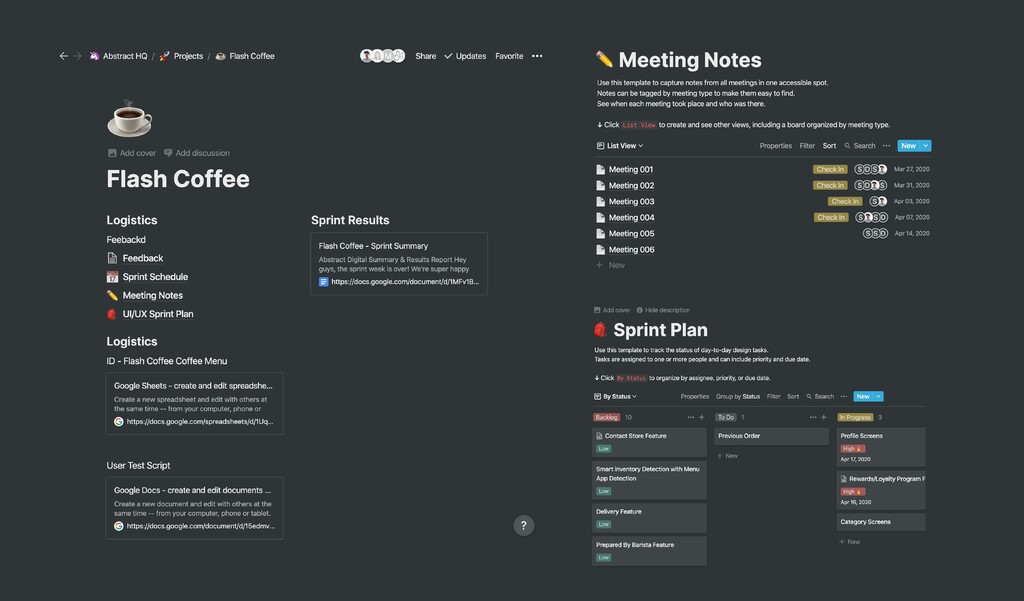The width and height of the screenshot is (1024, 601).
Task: Open the Google Docs bookmark under User Test Script
Action: 195,508
